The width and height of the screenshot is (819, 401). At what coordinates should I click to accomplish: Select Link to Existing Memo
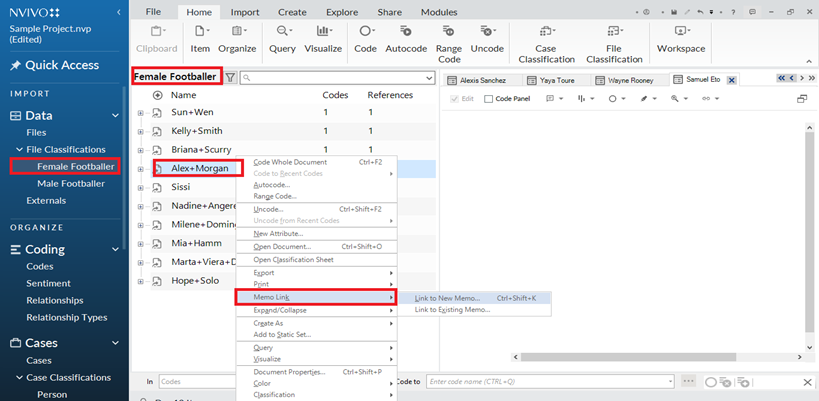[475, 310]
